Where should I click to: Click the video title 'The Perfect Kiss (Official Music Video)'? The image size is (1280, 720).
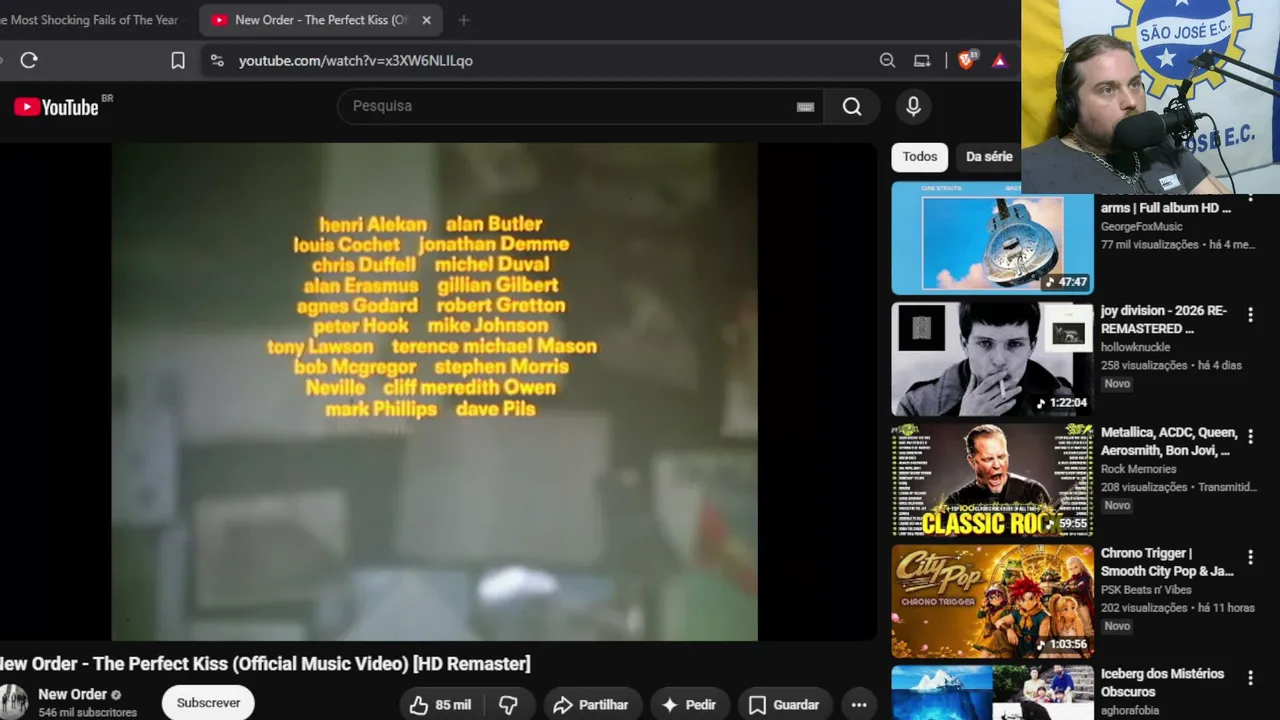265,664
